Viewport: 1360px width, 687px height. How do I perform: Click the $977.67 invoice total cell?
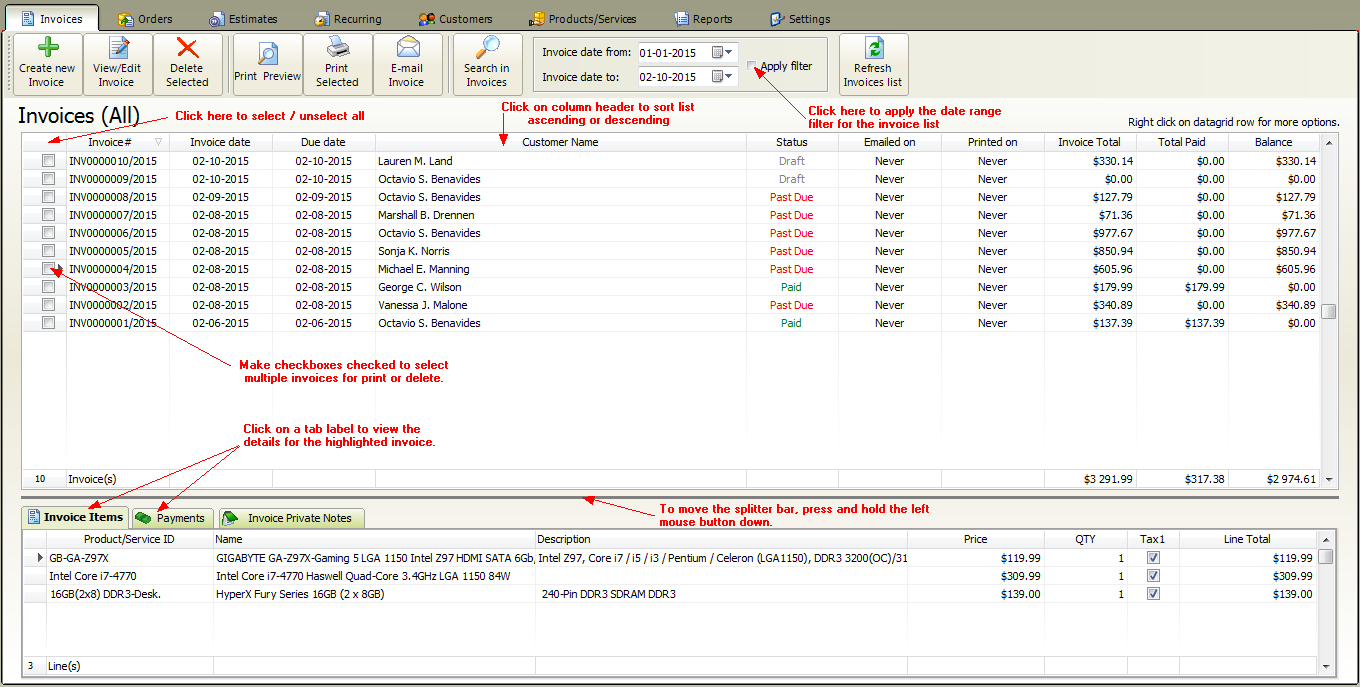[x=1090, y=233]
